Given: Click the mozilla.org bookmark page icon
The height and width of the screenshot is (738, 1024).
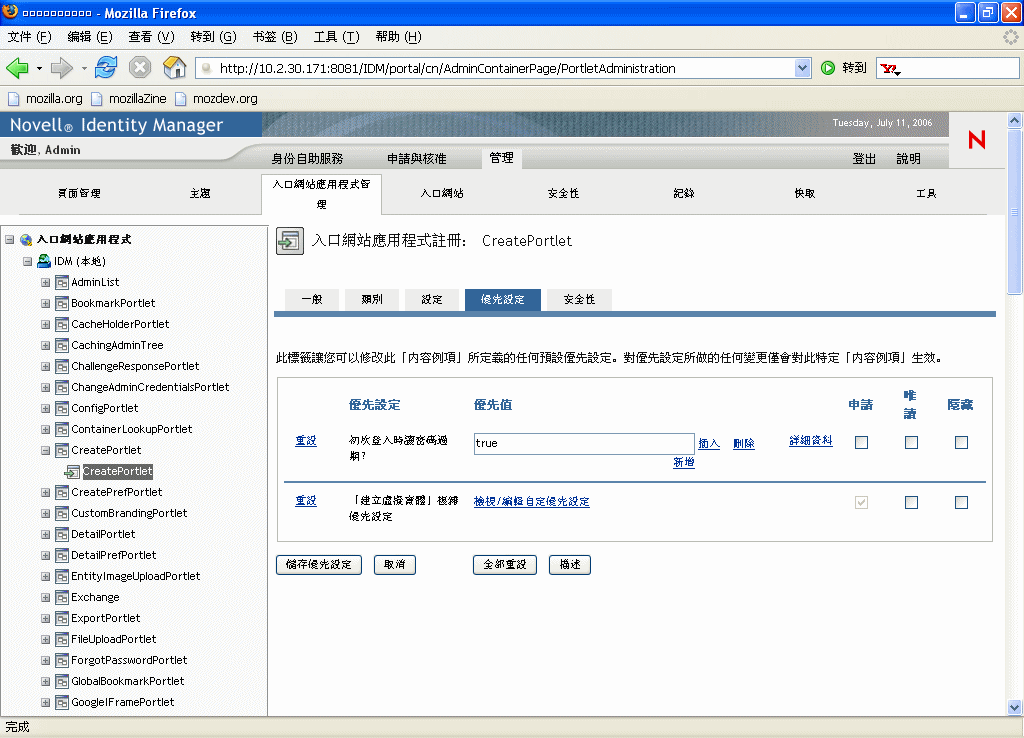Looking at the screenshot, I should click(14, 99).
